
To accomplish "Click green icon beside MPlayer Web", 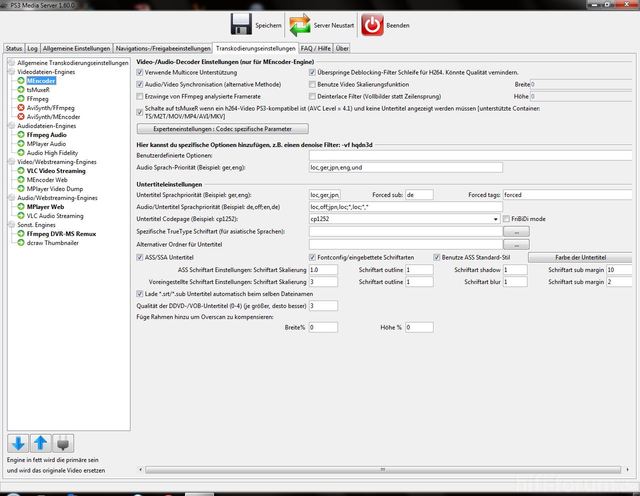I will (x=21, y=206).
